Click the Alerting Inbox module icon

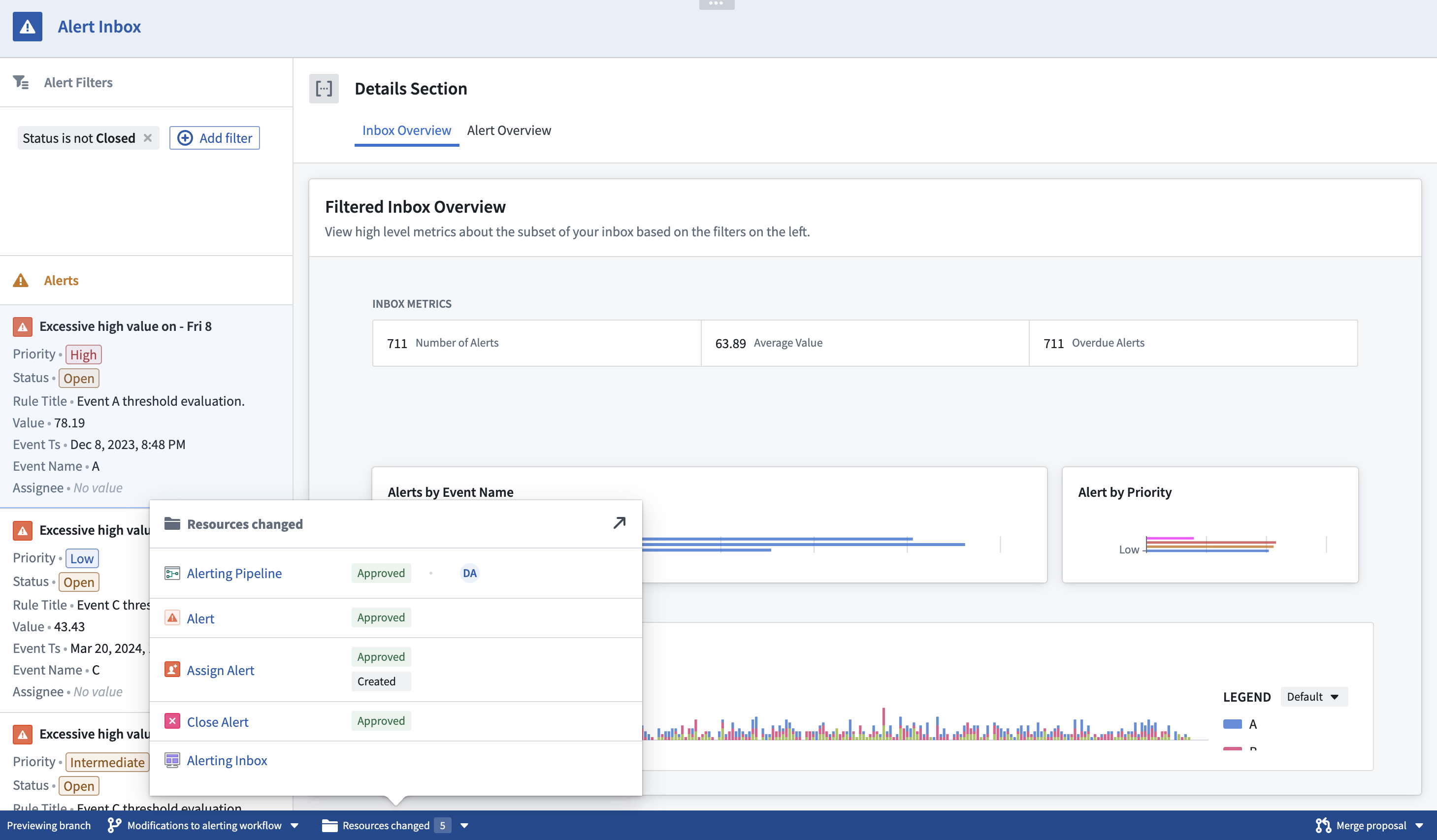tap(172, 760)
